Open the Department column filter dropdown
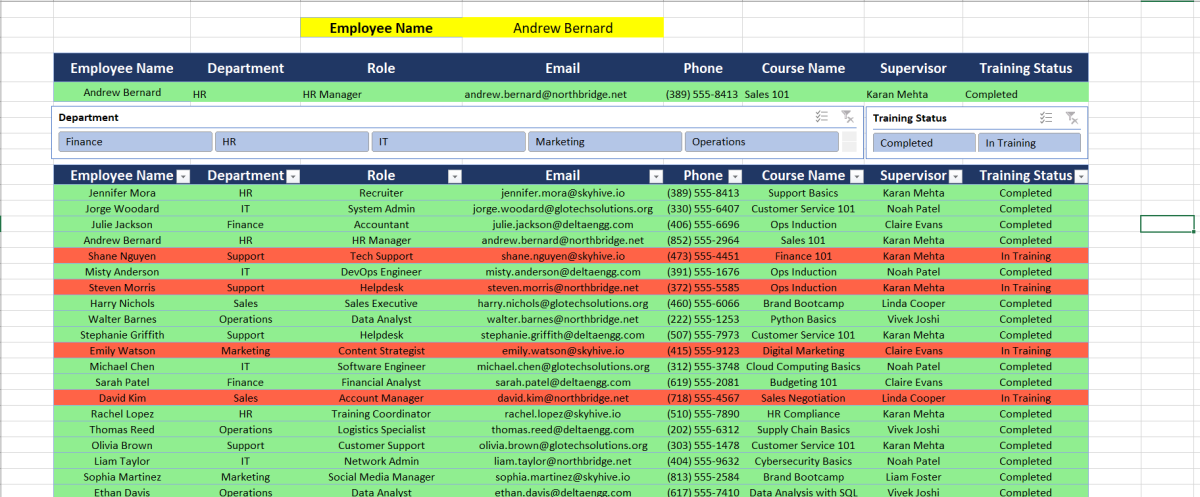The height and width of the screenshot is (497, 1200). [293, 176]
